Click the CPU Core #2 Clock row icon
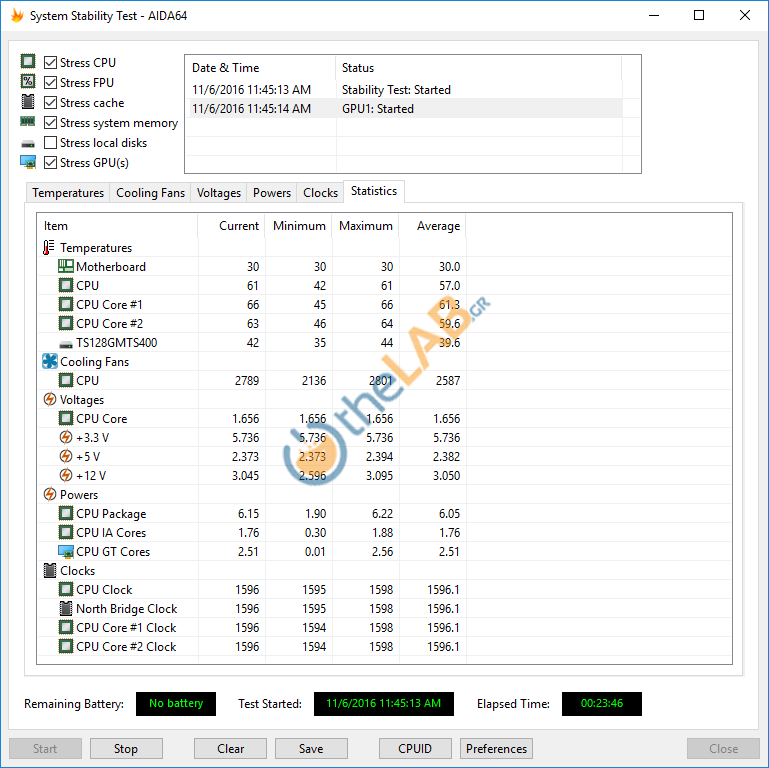Image resolution: width=769 pixels, height=768 pixels. coord(66,646)
